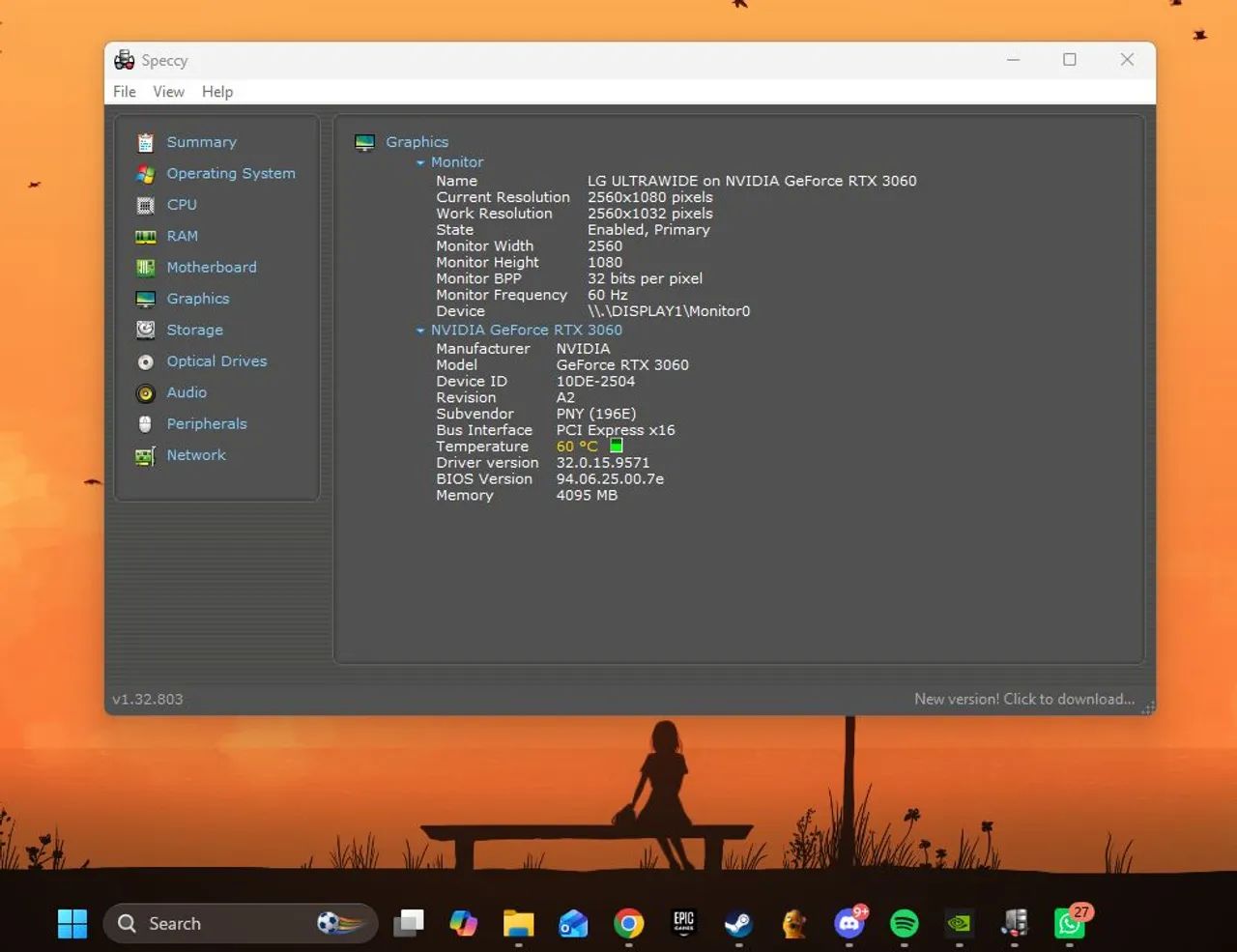Open the NVIDIA app from the taskbar

(959, 923)
